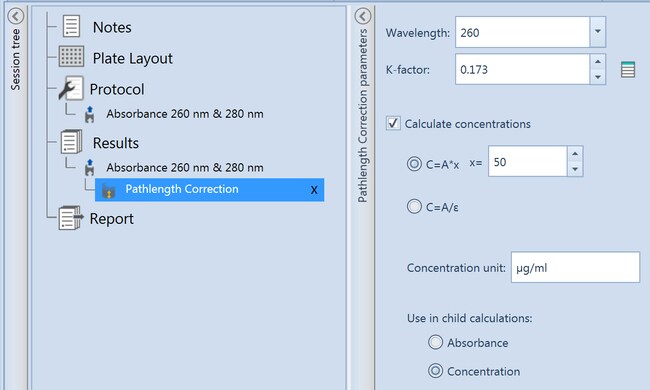Screen dimensions: 650x390
Task: Open the Notes document icon
Action: pyautogui.click(x=71, y=27)
